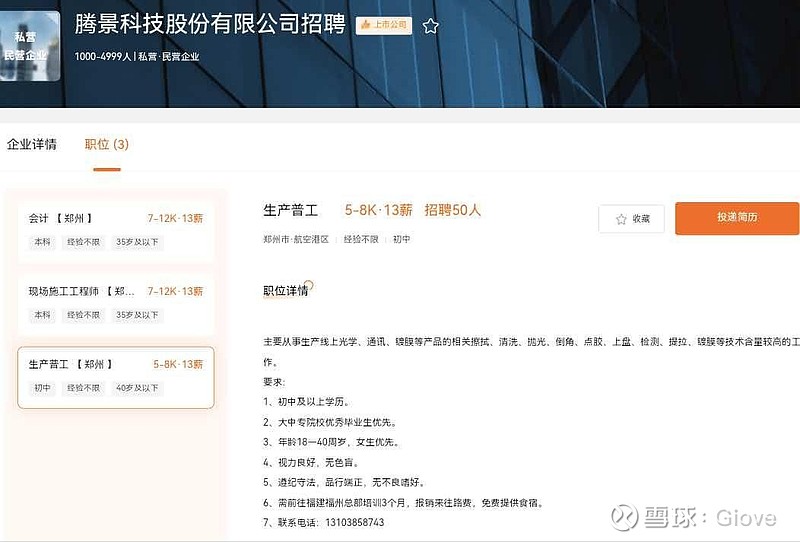800x542 pixels.
Task: Click the contact phone 13103858743
Action: point(355,522)
